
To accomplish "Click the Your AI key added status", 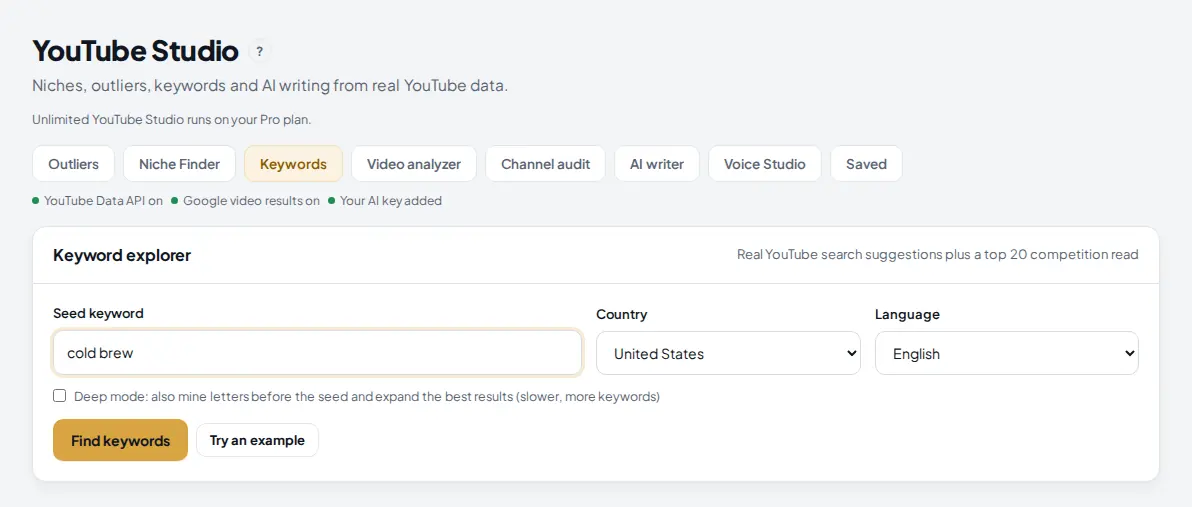I will coord(385,201).
